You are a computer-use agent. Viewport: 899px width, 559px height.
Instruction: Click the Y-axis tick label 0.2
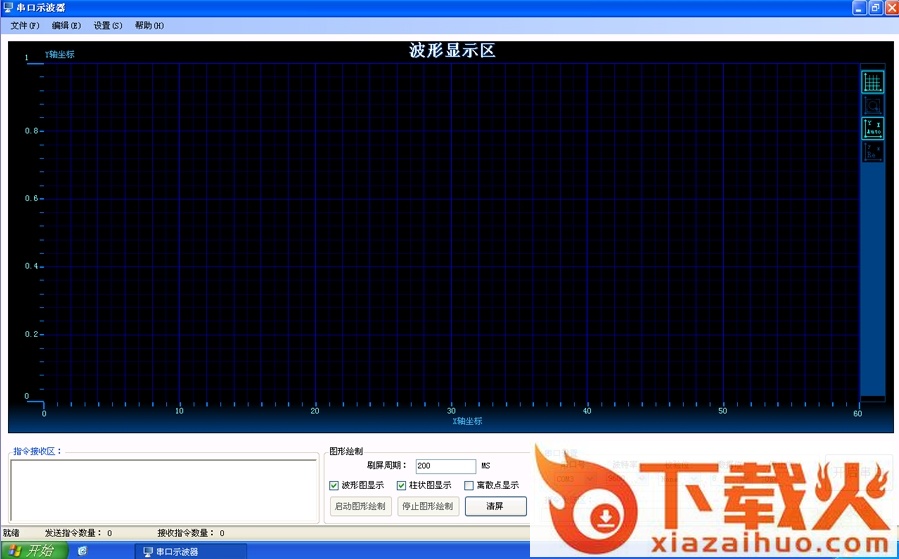(x=32, y=334)
